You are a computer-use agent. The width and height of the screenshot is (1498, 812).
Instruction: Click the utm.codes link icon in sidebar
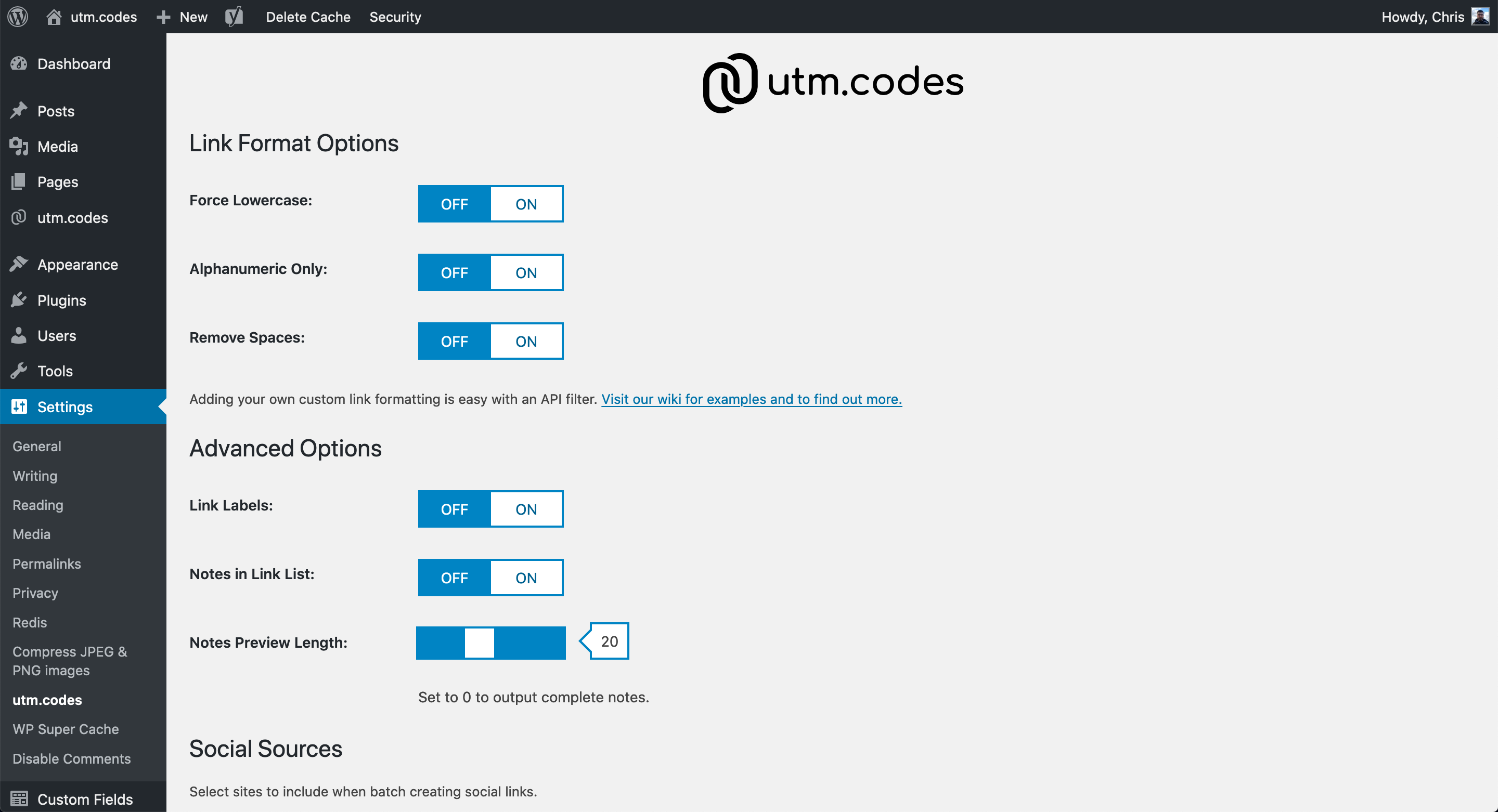click(x=19, y=217)
